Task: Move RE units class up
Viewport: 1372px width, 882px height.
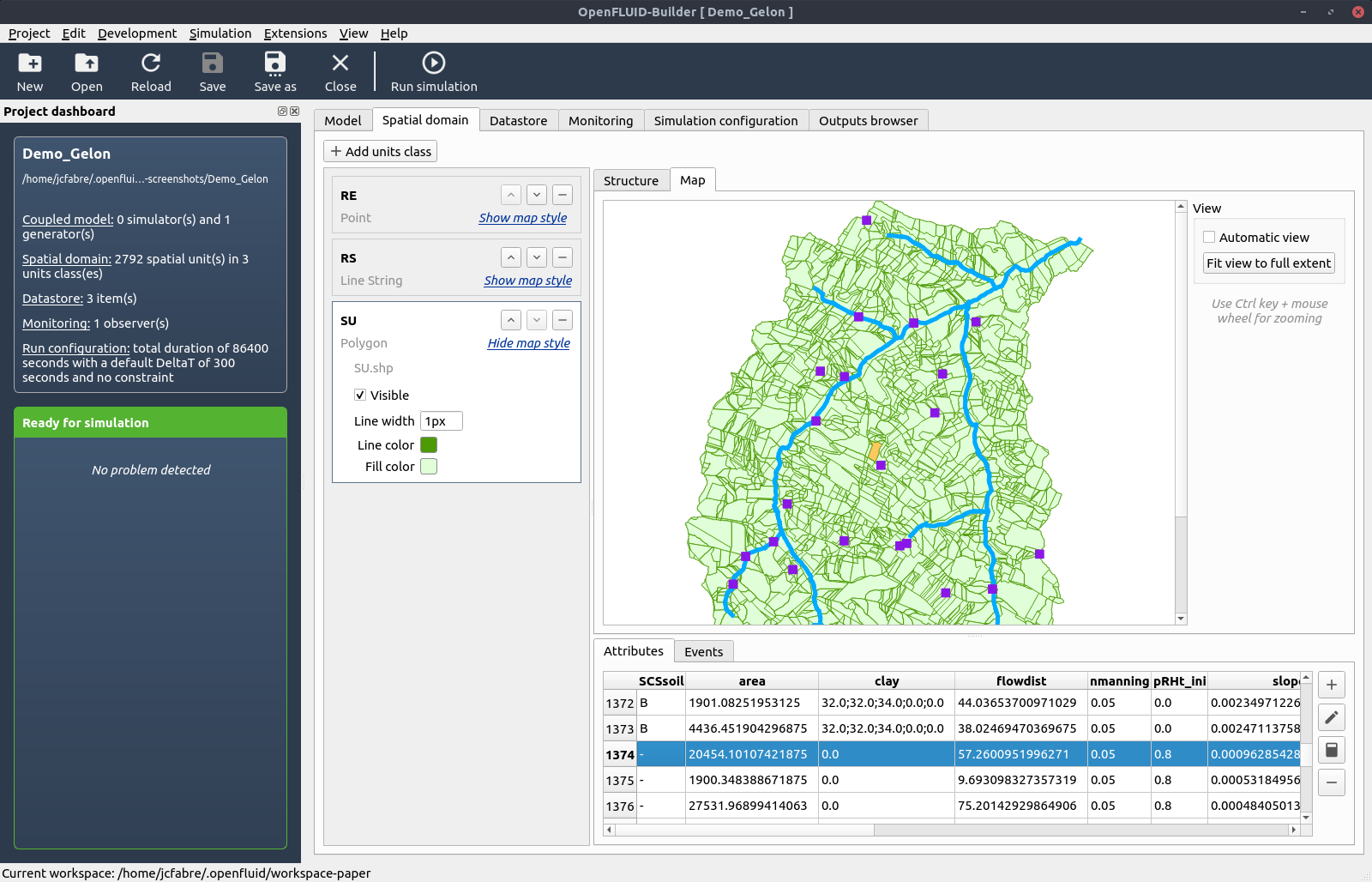Action: pos(511,195)
